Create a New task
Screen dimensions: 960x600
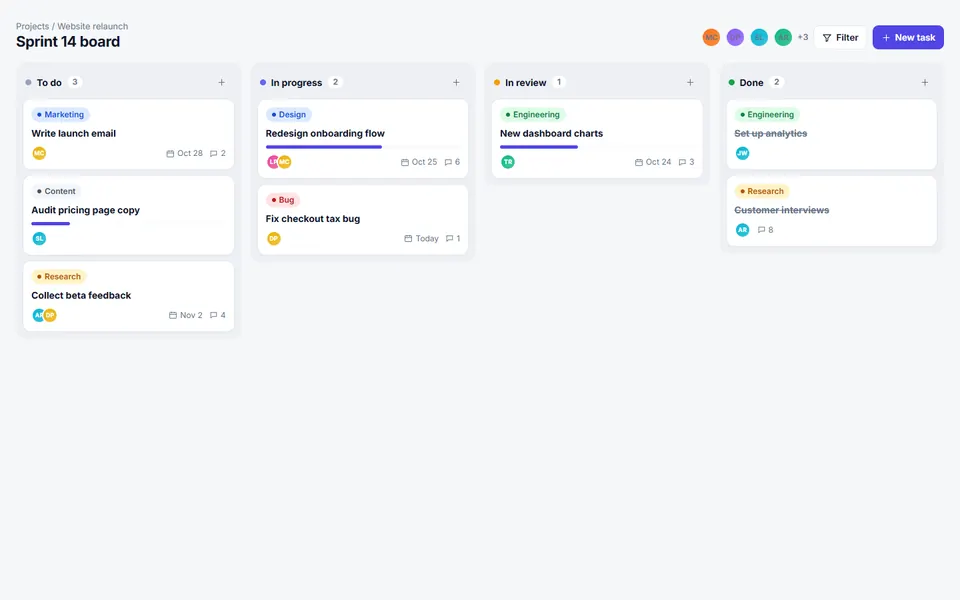pyautogui.click(x=908, y=37)
